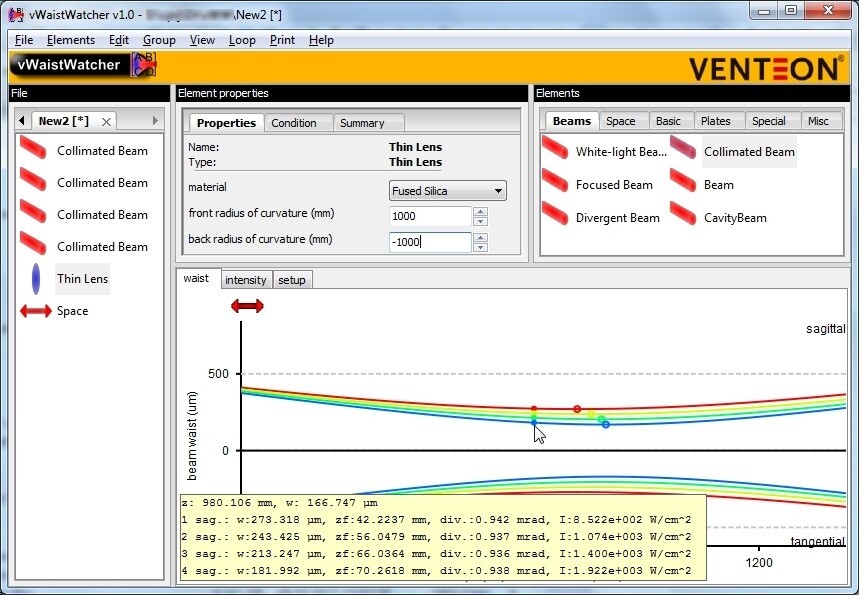This screenshot has height=595, width=859.
Task: Select the Space double-arrow icon in file list
Action: pos(36,311)
